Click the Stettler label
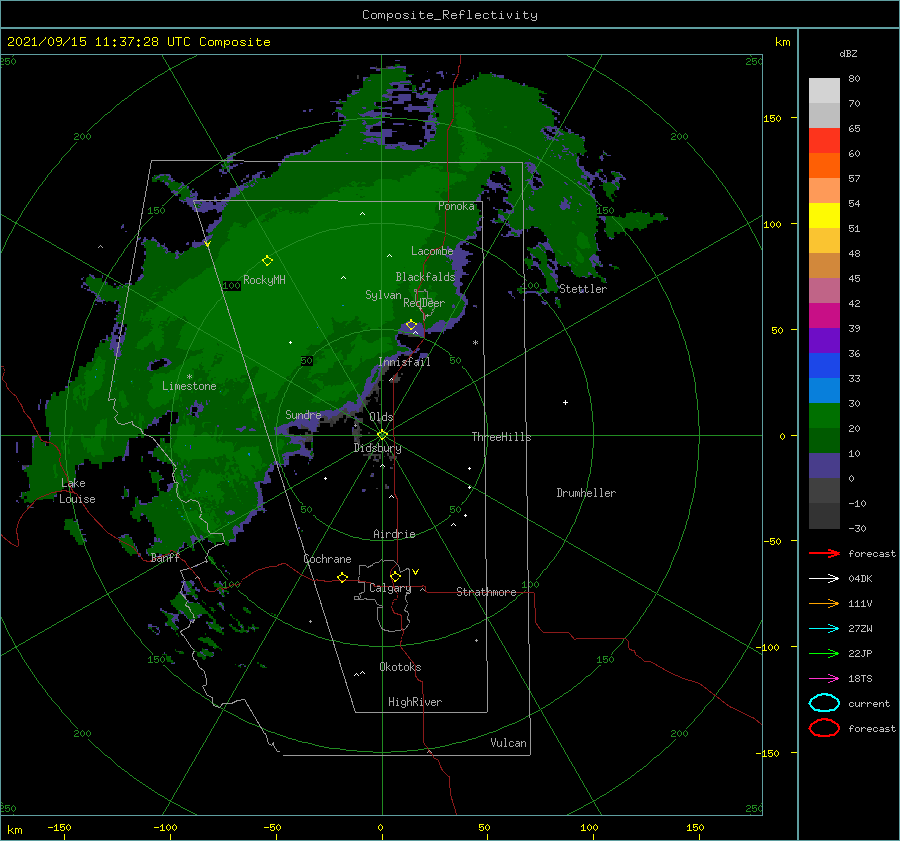 (583, 289)
